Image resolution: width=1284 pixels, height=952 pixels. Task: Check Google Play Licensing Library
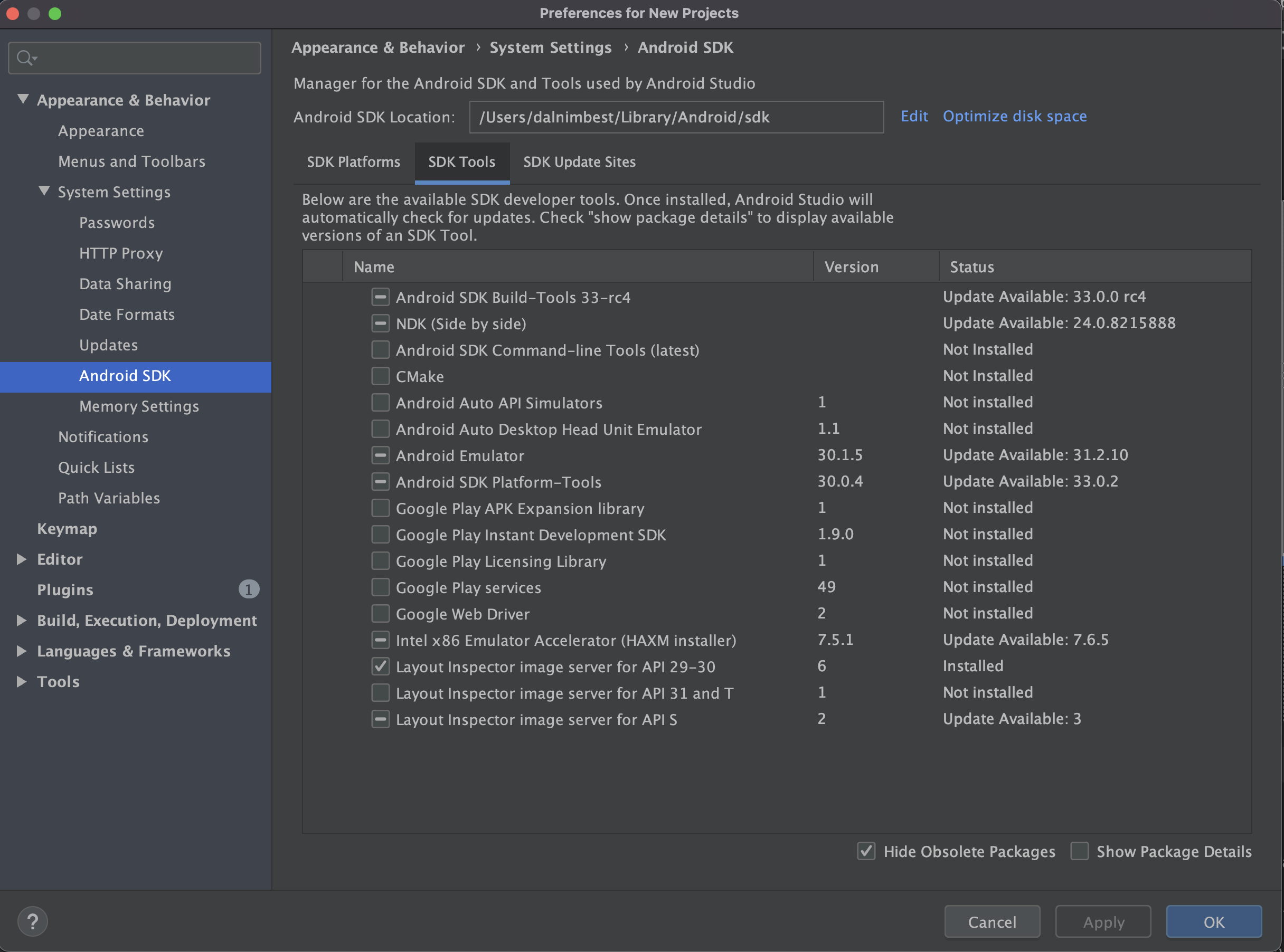pyautogui.click(x=381, y=561)
